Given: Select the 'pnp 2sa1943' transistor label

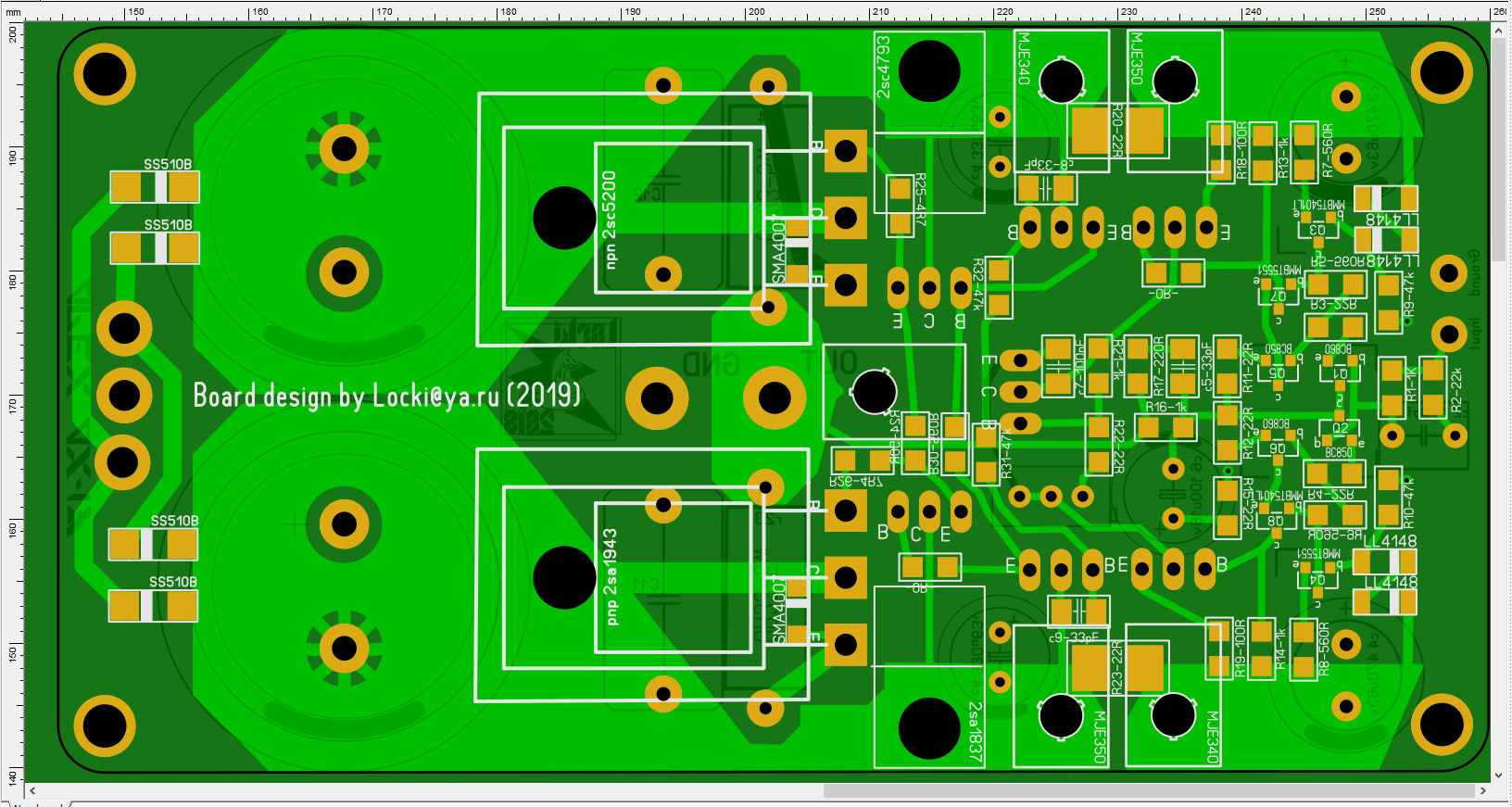Looking at the screenshot, I should (610, 576).
